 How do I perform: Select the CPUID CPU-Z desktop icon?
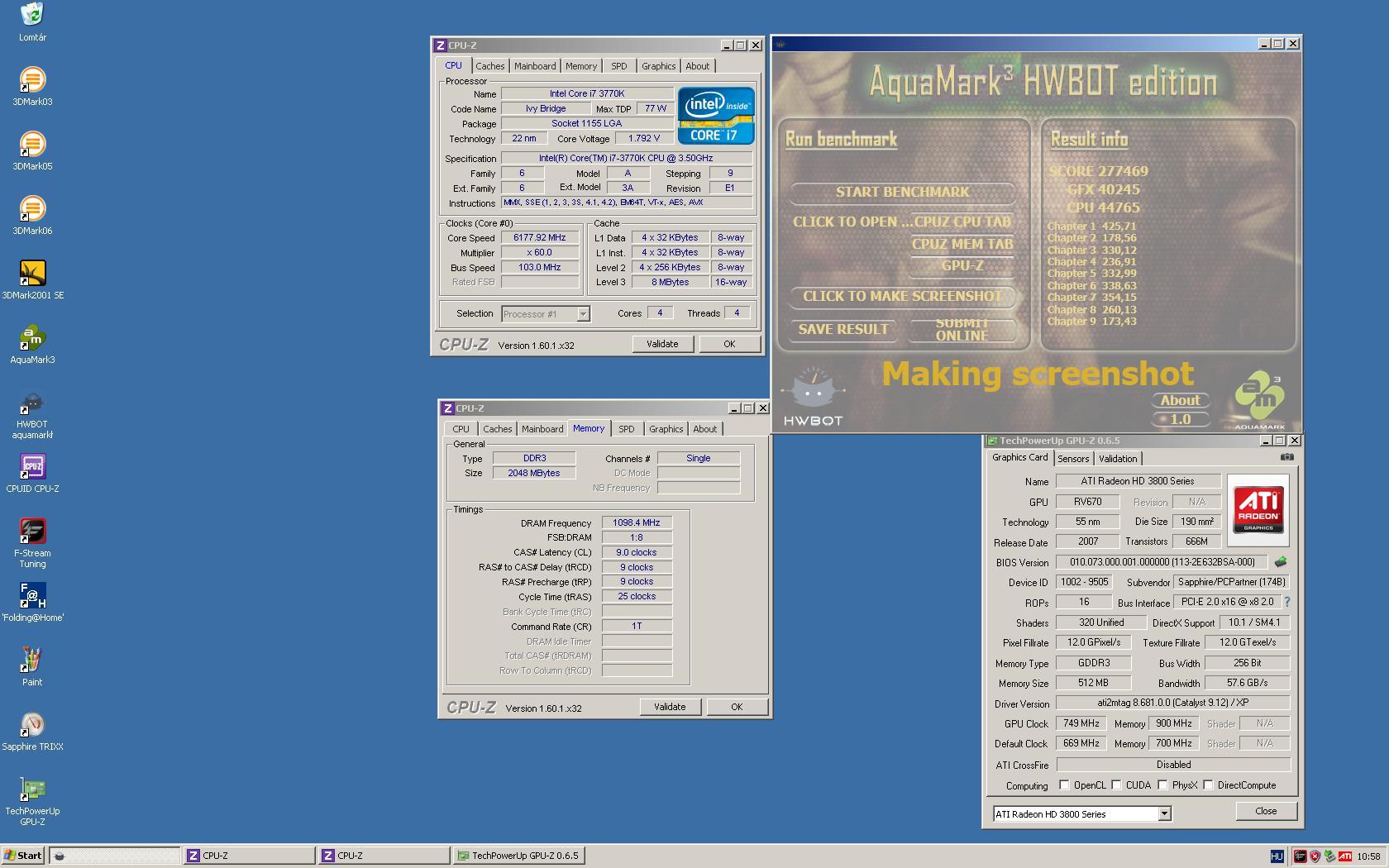coord(32,474)
